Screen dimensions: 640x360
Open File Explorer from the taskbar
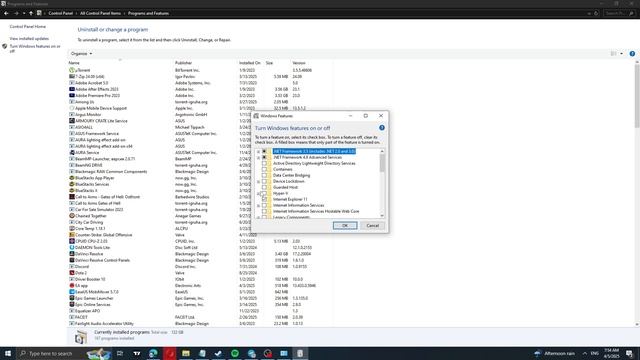186,353
